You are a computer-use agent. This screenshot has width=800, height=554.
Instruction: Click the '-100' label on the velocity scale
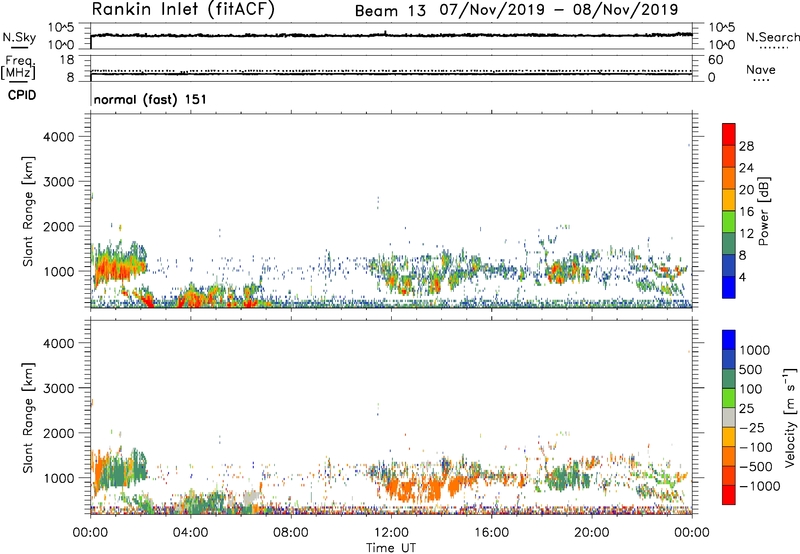pyautogui.click(x=755, y=447)
